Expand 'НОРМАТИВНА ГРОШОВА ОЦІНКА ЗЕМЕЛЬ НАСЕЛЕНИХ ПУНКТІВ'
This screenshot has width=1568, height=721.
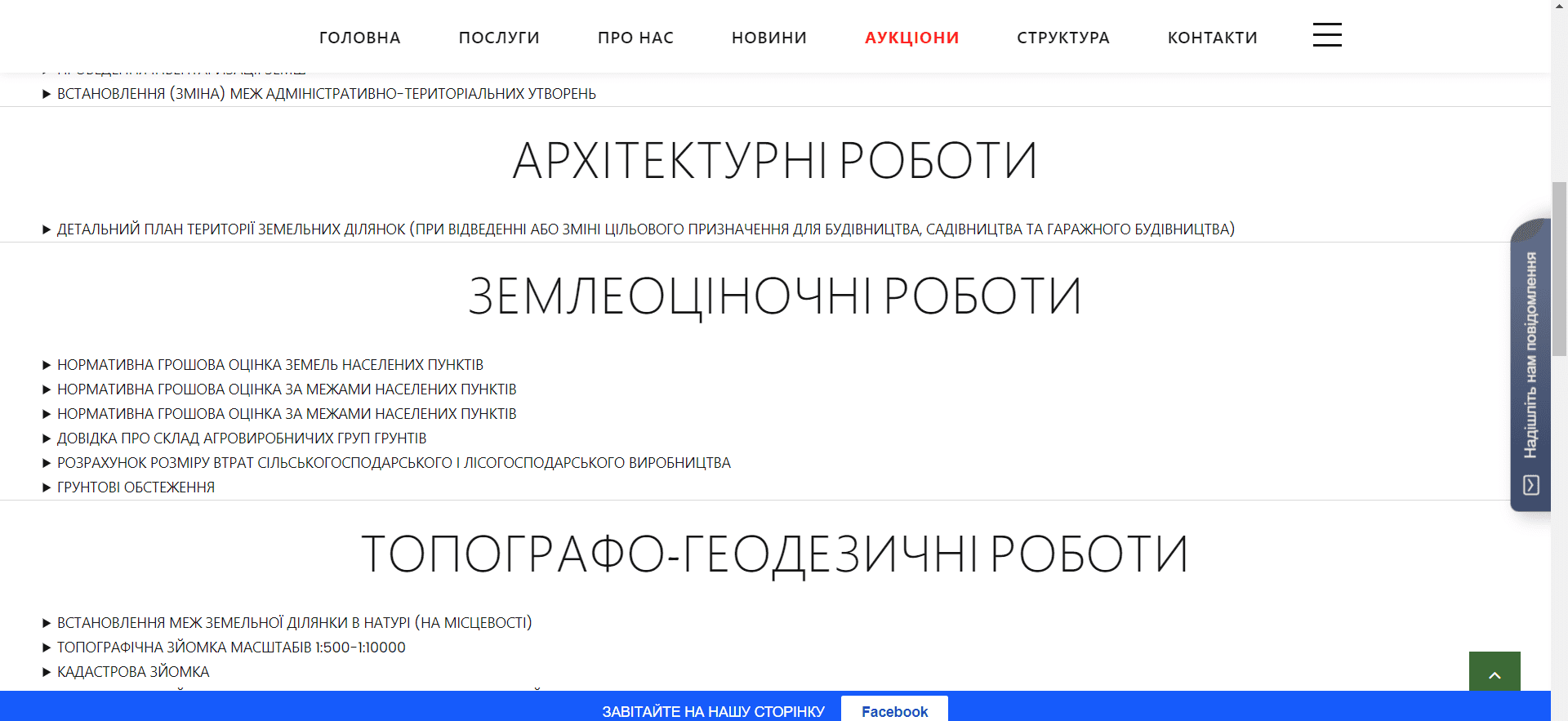269,365
